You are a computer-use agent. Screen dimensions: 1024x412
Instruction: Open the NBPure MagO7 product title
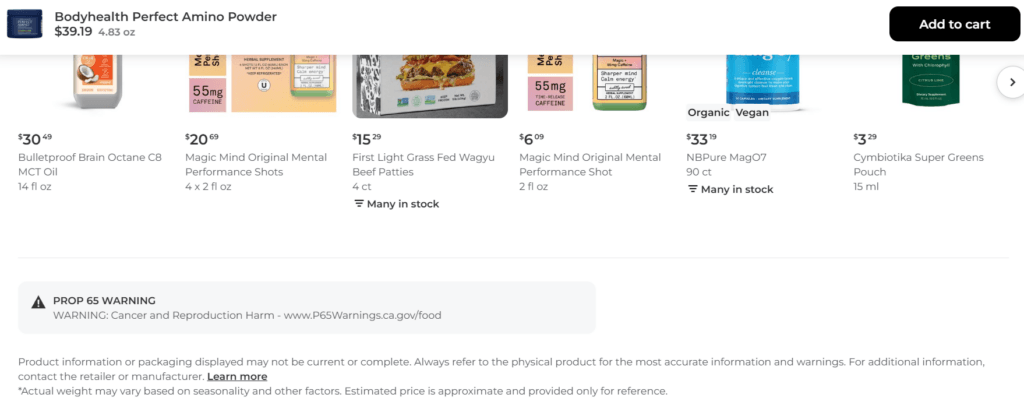(726, 158)
